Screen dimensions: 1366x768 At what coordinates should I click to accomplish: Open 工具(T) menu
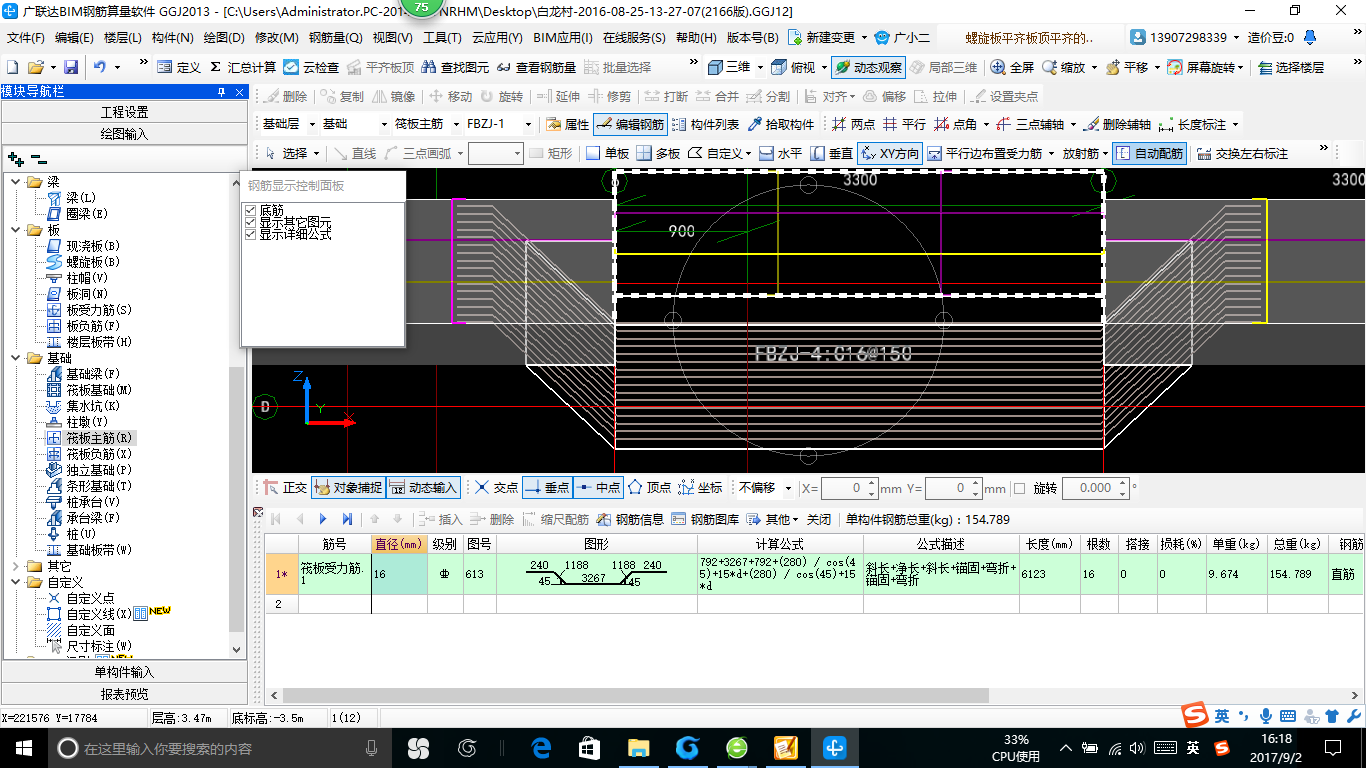442,37
